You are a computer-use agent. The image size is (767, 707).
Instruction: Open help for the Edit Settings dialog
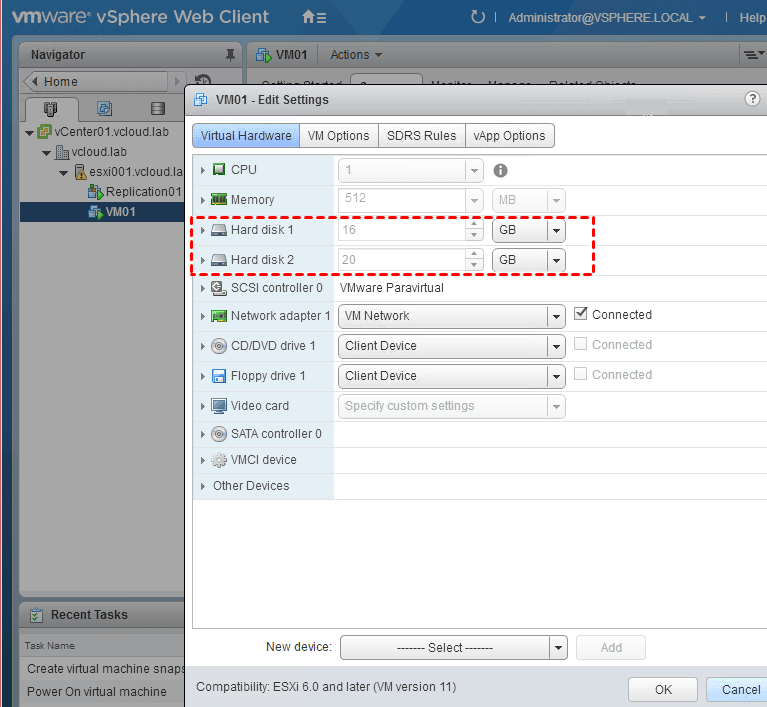point(752,99)
